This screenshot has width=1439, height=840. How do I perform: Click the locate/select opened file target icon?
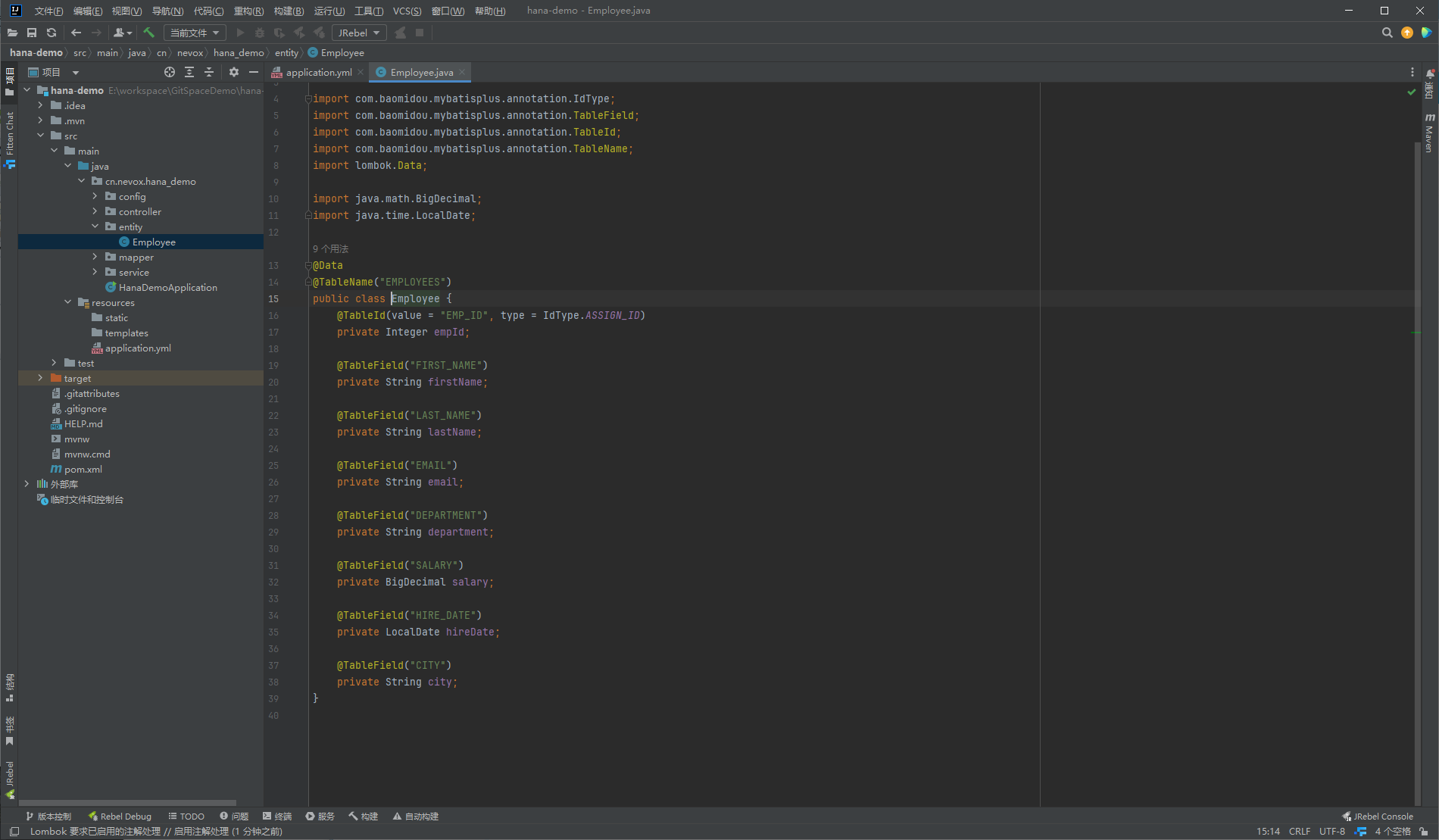pyautogui.click(x=170, y=72)
